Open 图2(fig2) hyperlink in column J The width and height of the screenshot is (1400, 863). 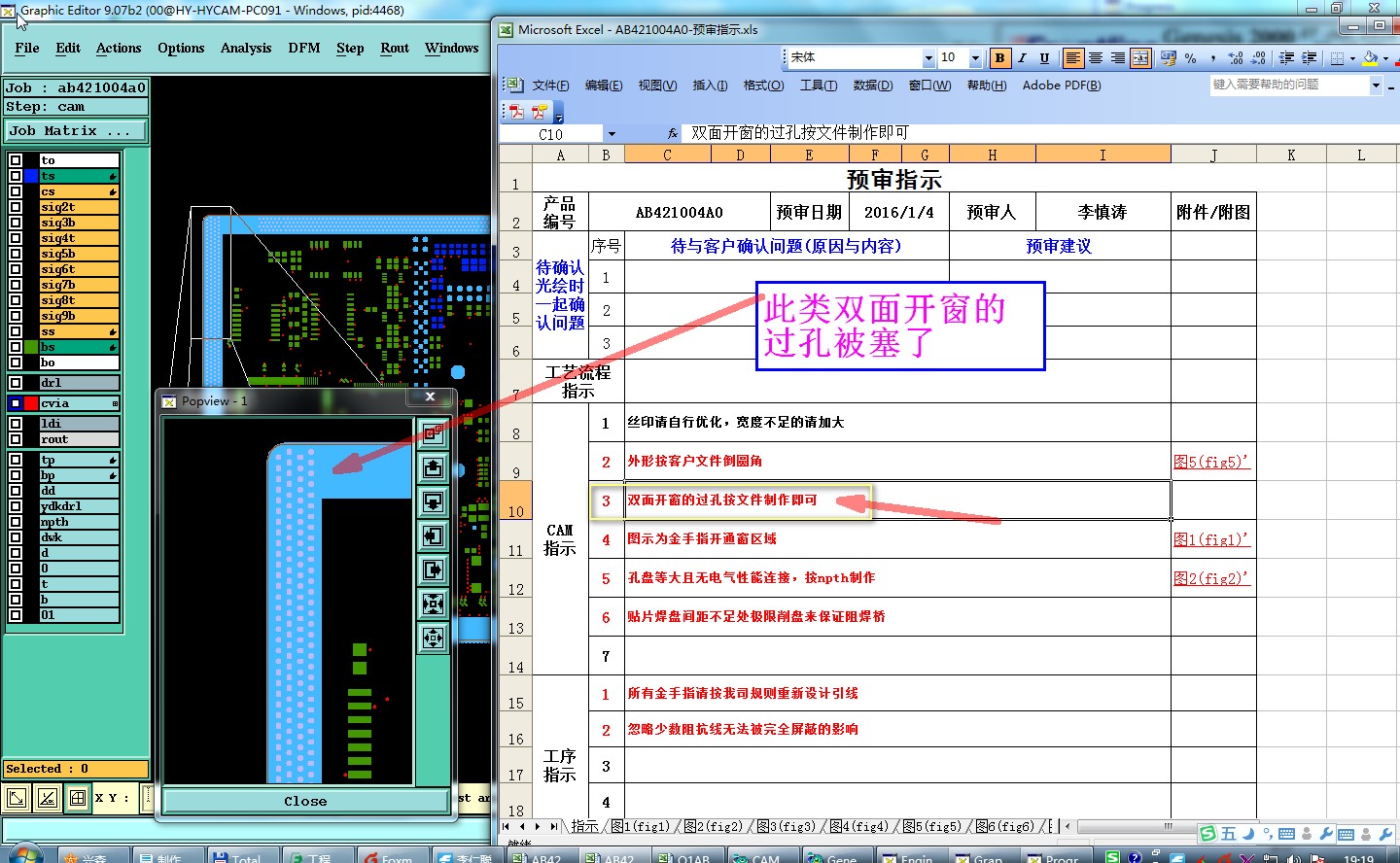click(1211, 578)
